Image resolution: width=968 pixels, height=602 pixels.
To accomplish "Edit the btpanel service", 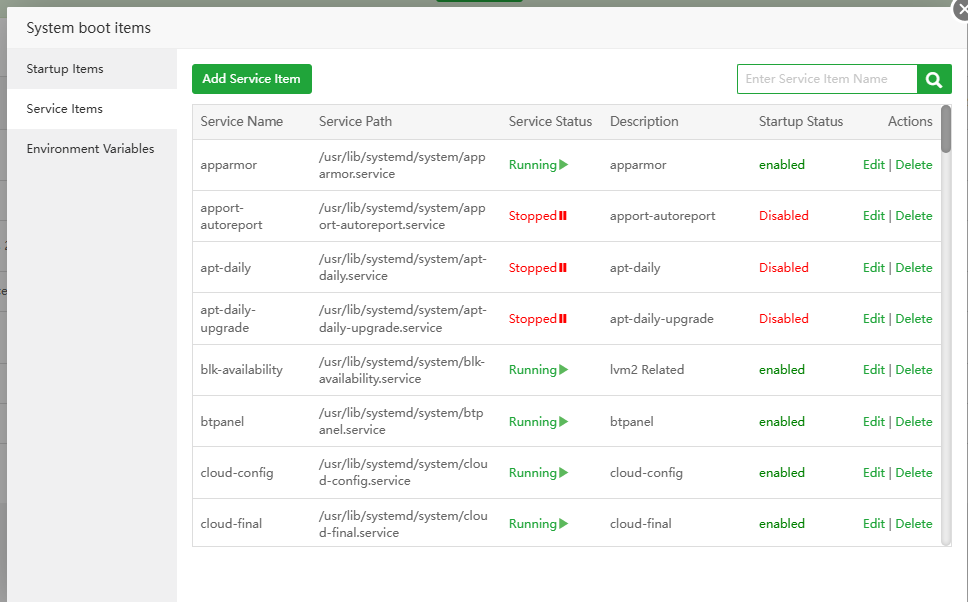I will 873,422.
